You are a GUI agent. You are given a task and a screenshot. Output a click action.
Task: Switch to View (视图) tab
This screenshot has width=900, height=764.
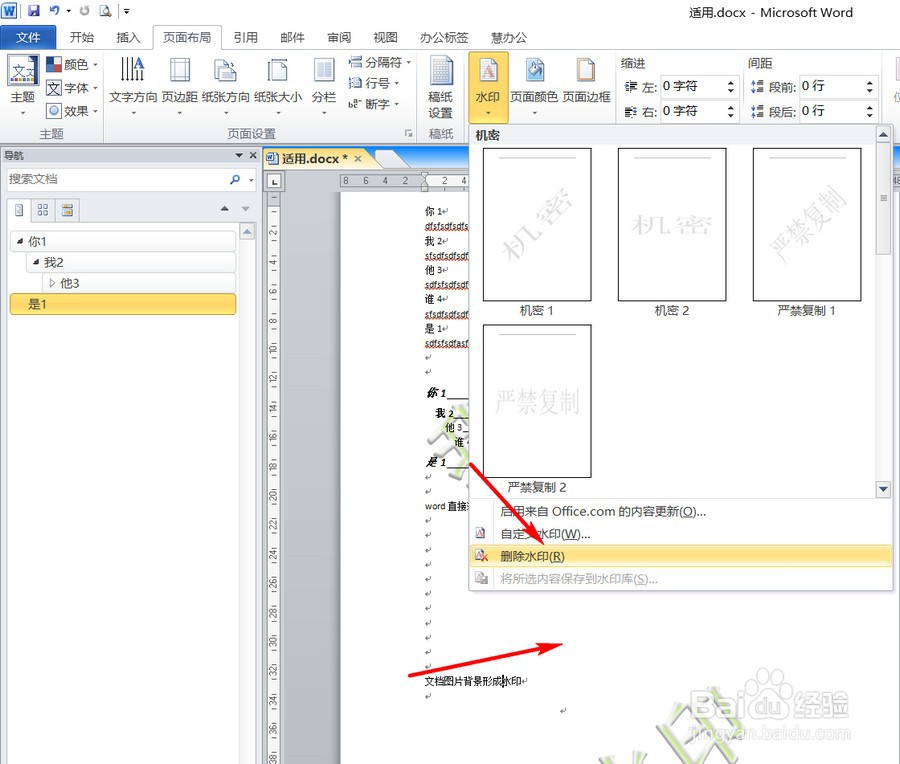click(x=386, y=37)
